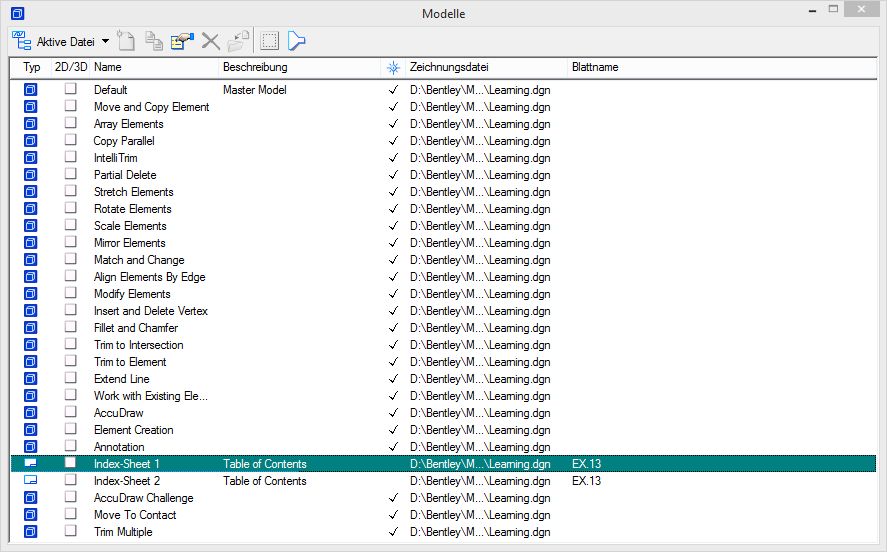Toggle 2D/3D checkbox for Index-Sheet 1
The width and height of the screenshot is (887, 552).
(70, 462)
